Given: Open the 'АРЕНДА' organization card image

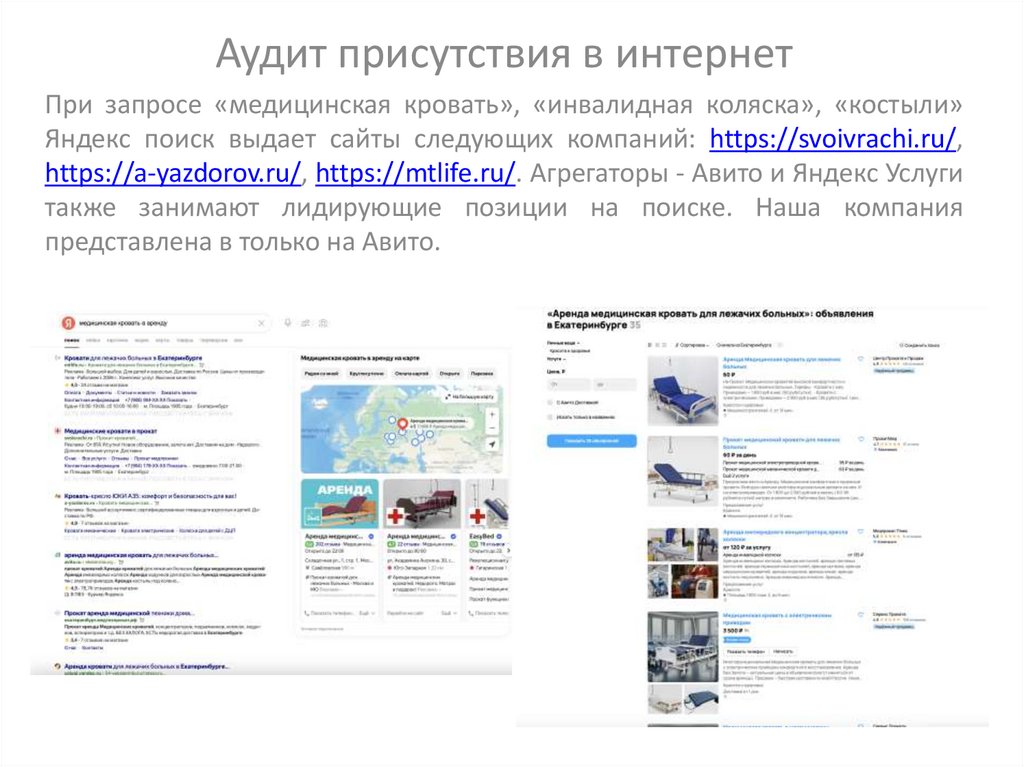Looking at the screenshot, I should point(340,504).
